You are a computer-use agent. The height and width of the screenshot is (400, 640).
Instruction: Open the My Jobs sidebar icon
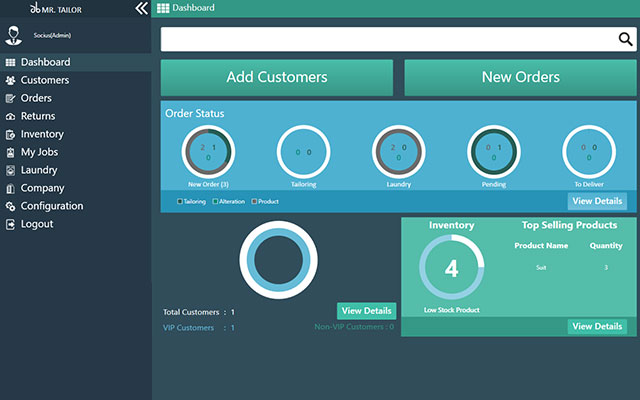coord(11,152)
